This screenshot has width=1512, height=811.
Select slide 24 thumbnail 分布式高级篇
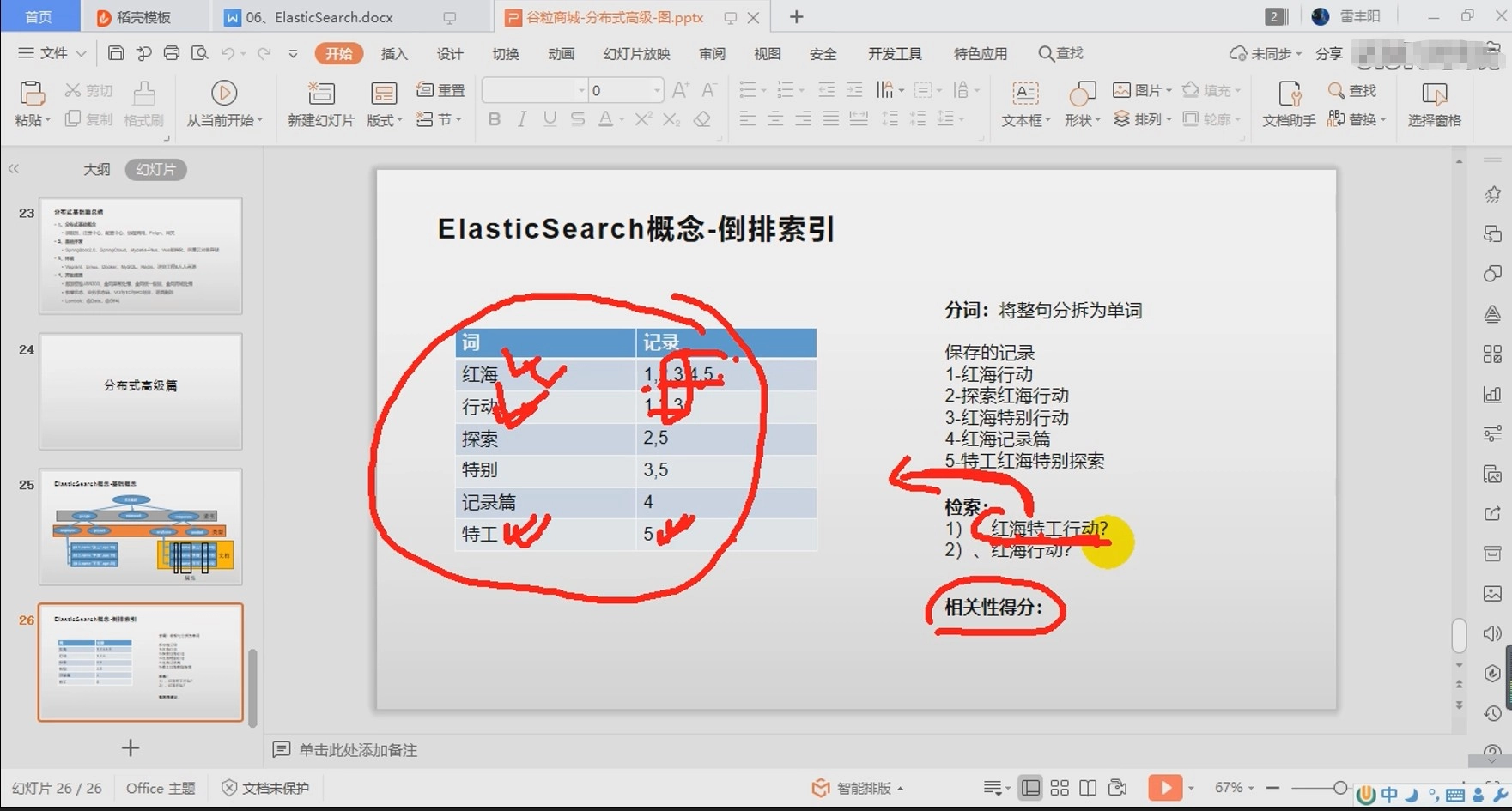(x=140, y=390)
